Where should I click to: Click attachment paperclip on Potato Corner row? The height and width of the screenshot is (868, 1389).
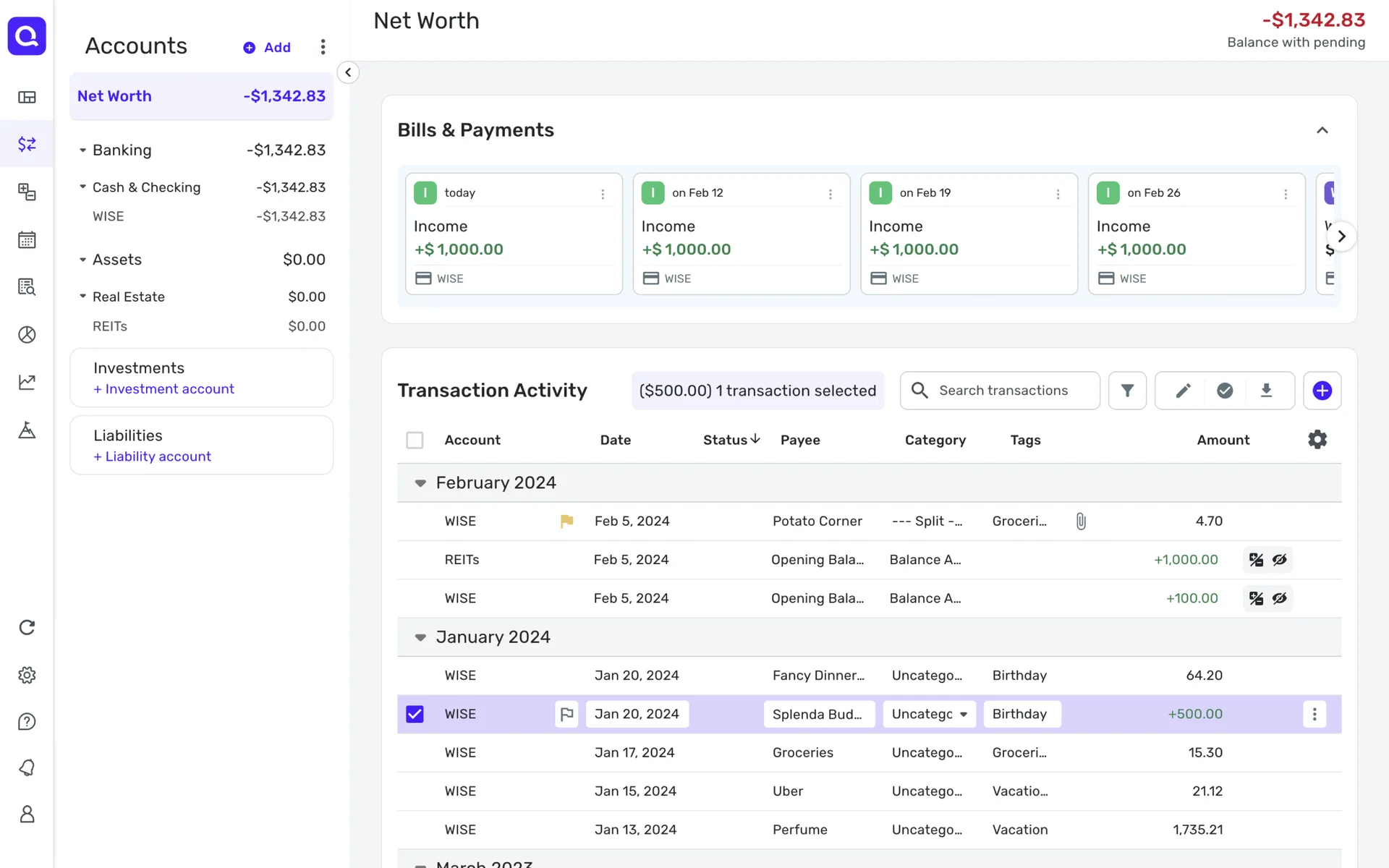coord(1081,522)
